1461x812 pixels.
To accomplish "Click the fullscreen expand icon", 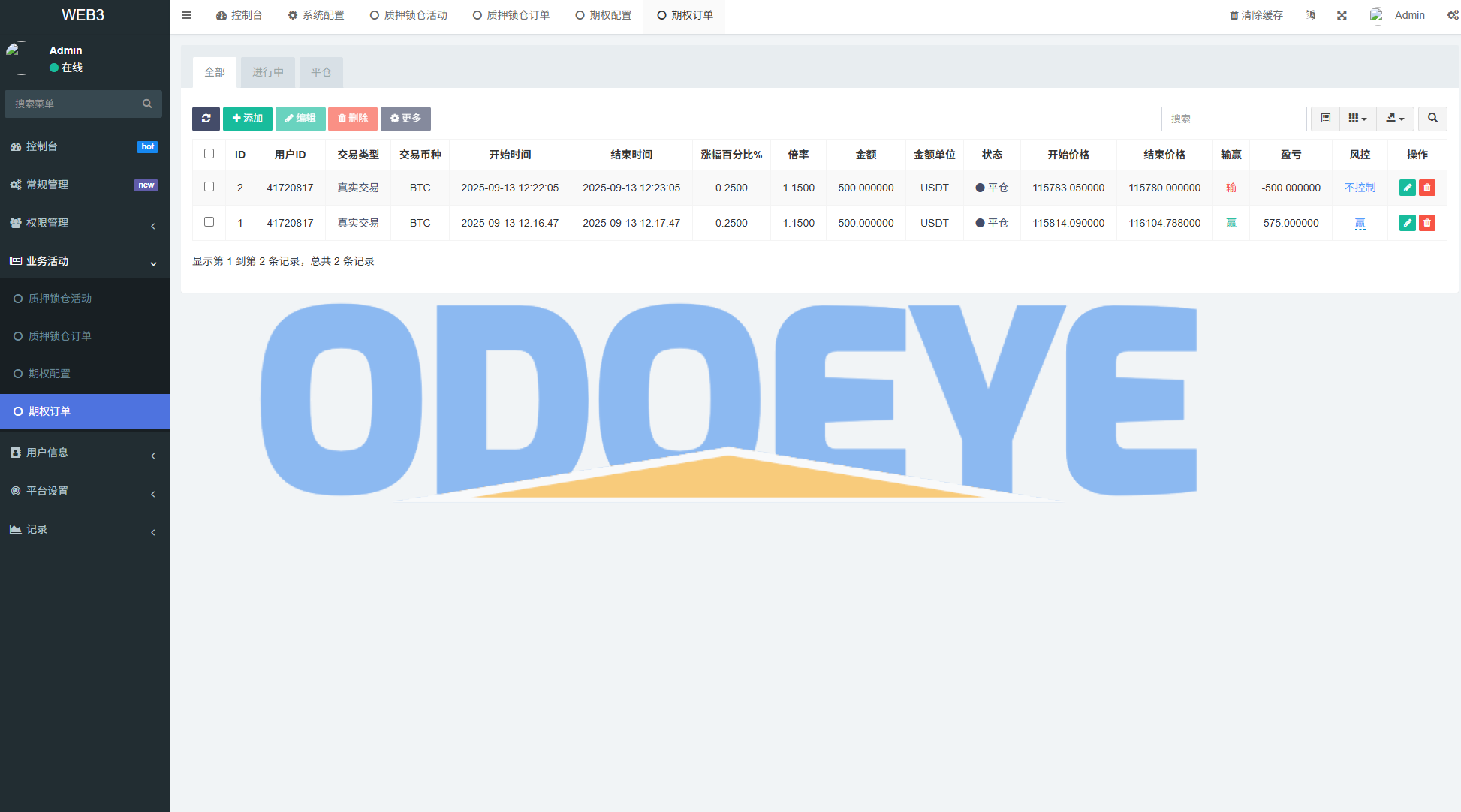I will [1342, 15].
